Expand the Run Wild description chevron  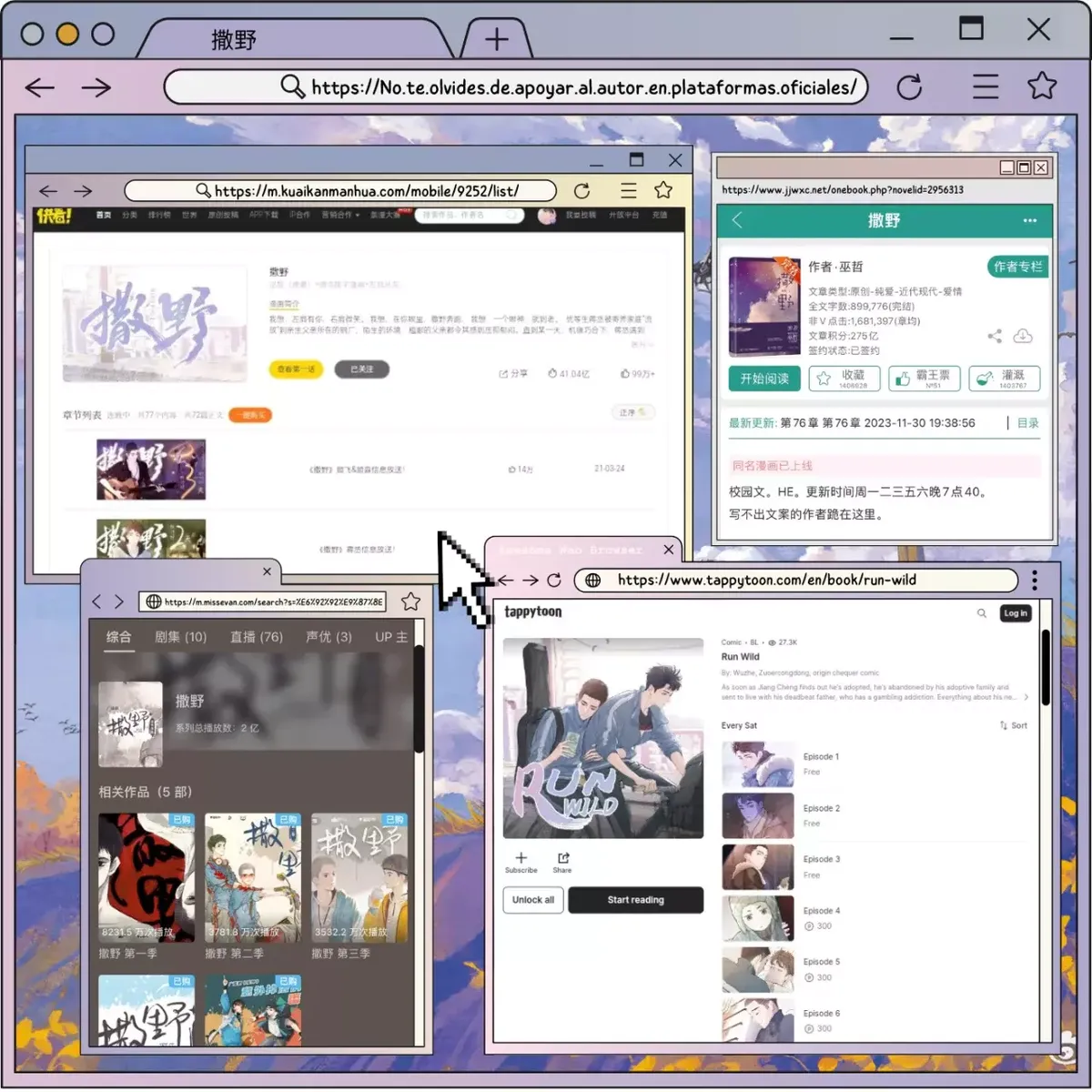(x=1026, y=697)
